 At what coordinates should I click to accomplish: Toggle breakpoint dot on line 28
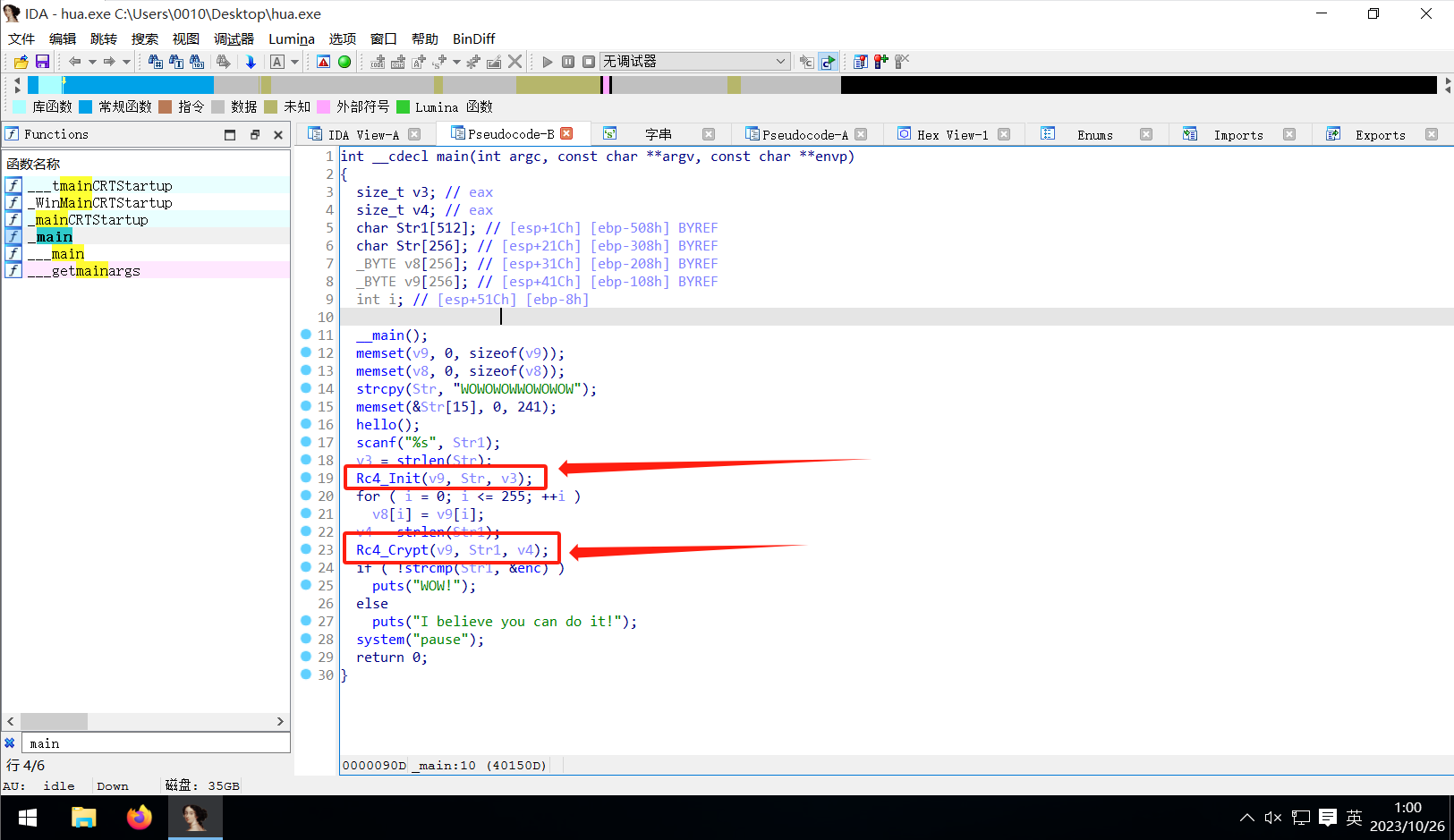[306, 639]
